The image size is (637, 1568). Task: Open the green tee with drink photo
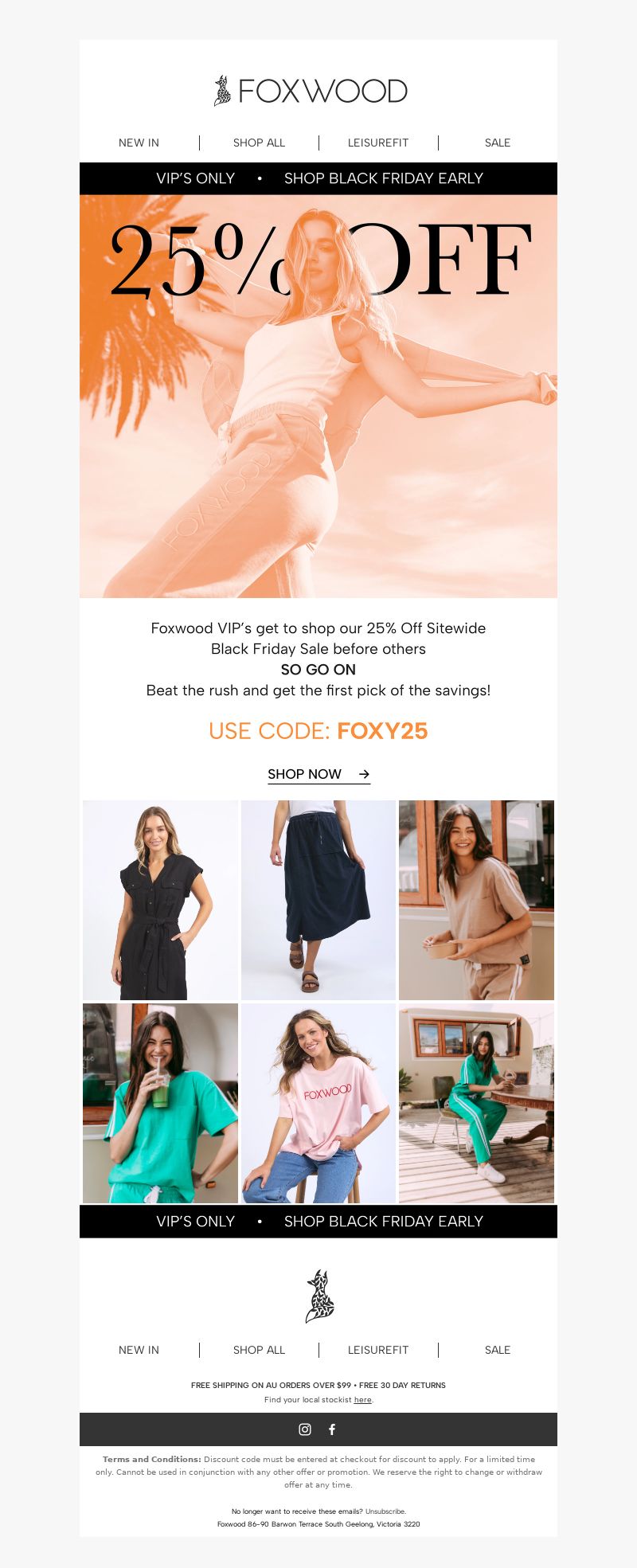tap(160, 1103)
